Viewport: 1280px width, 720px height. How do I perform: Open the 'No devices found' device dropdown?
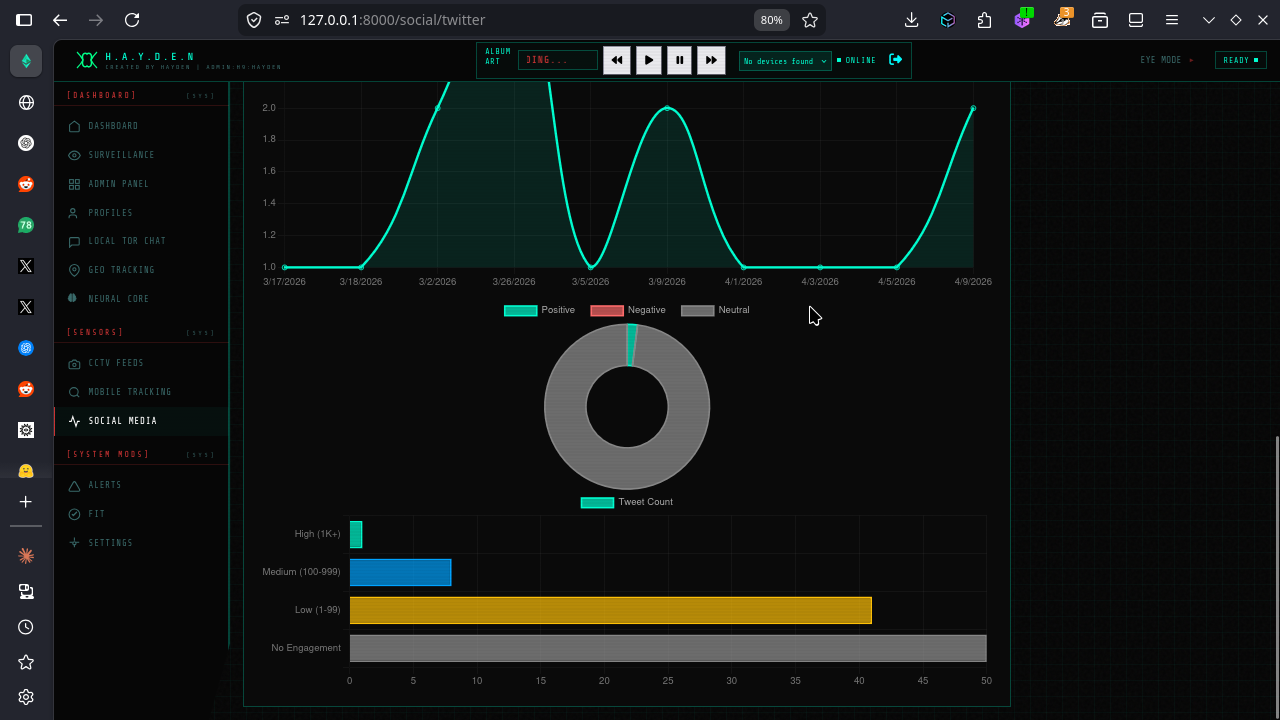785,61
